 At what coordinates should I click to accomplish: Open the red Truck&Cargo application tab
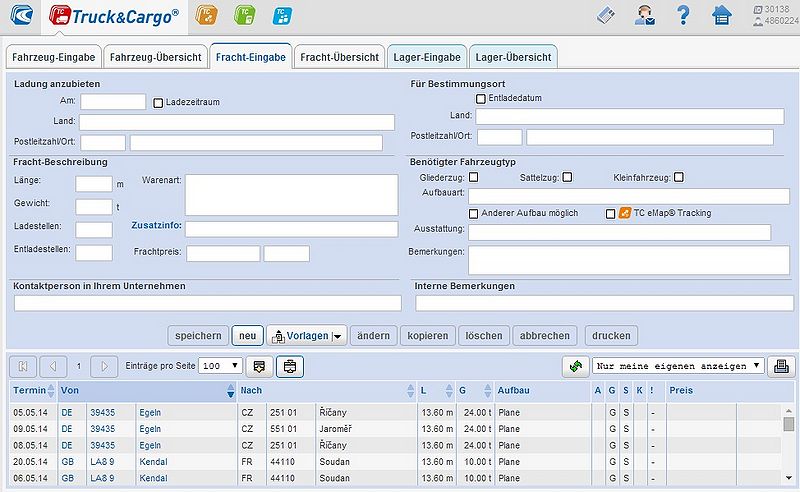(114, 16)
